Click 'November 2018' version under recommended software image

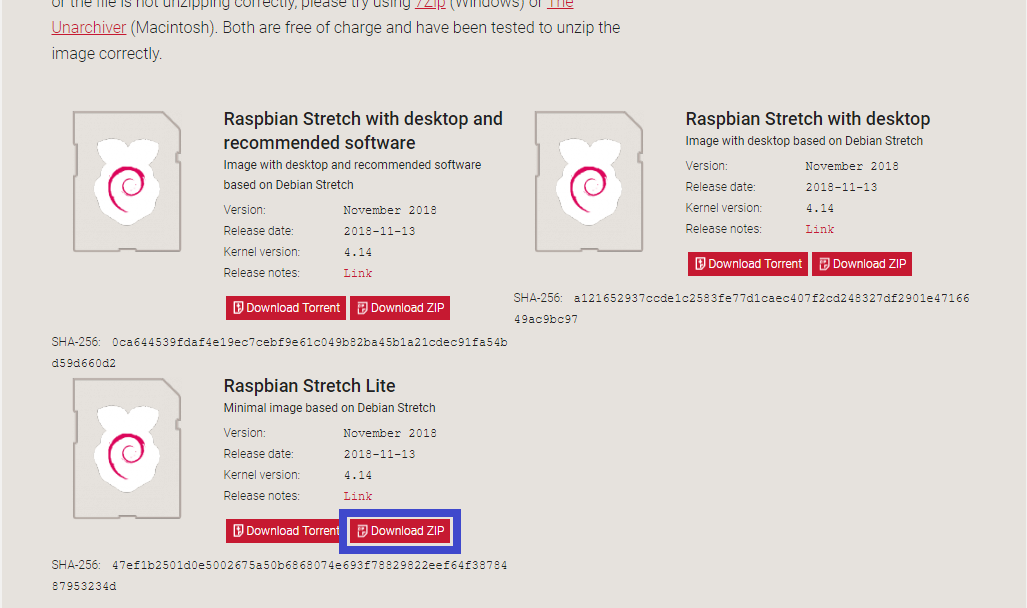(x=390, y=210)
